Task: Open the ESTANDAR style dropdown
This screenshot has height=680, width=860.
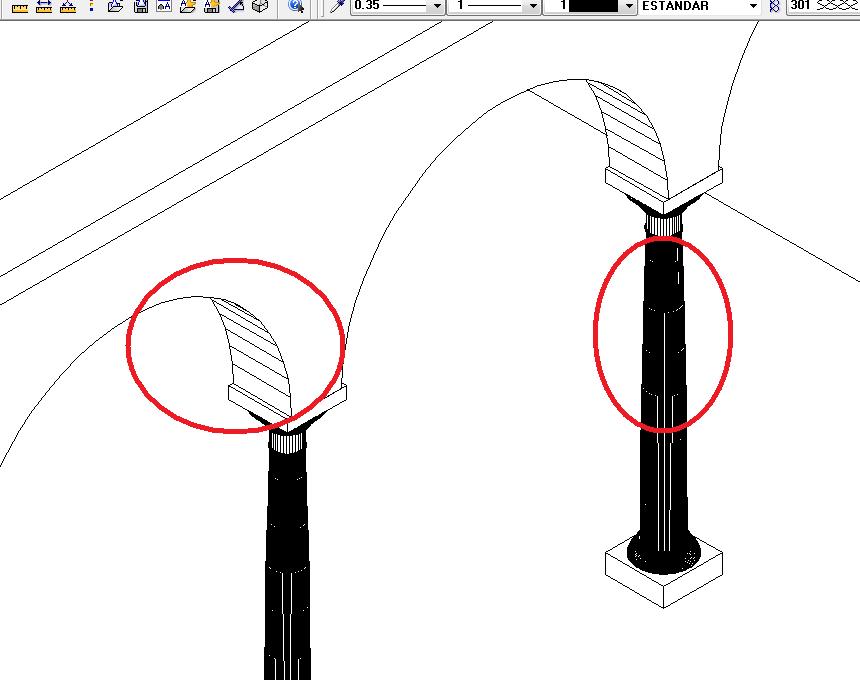Action: (700, 6)
